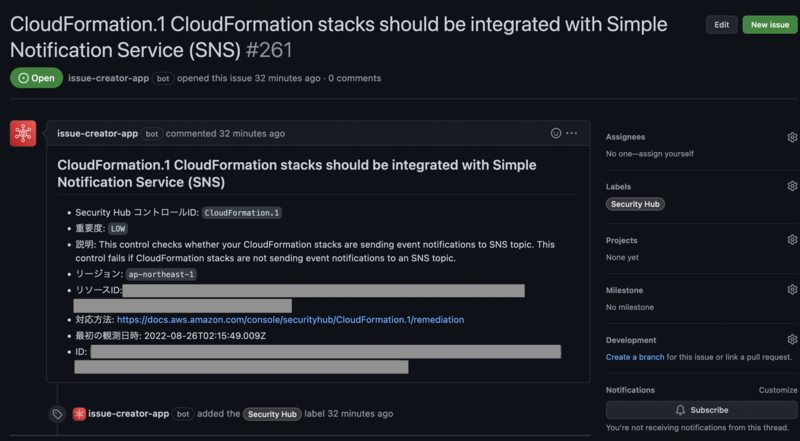
Task: Click the comment body heading CloudFormation.1
Action: [x=296, y=174]
